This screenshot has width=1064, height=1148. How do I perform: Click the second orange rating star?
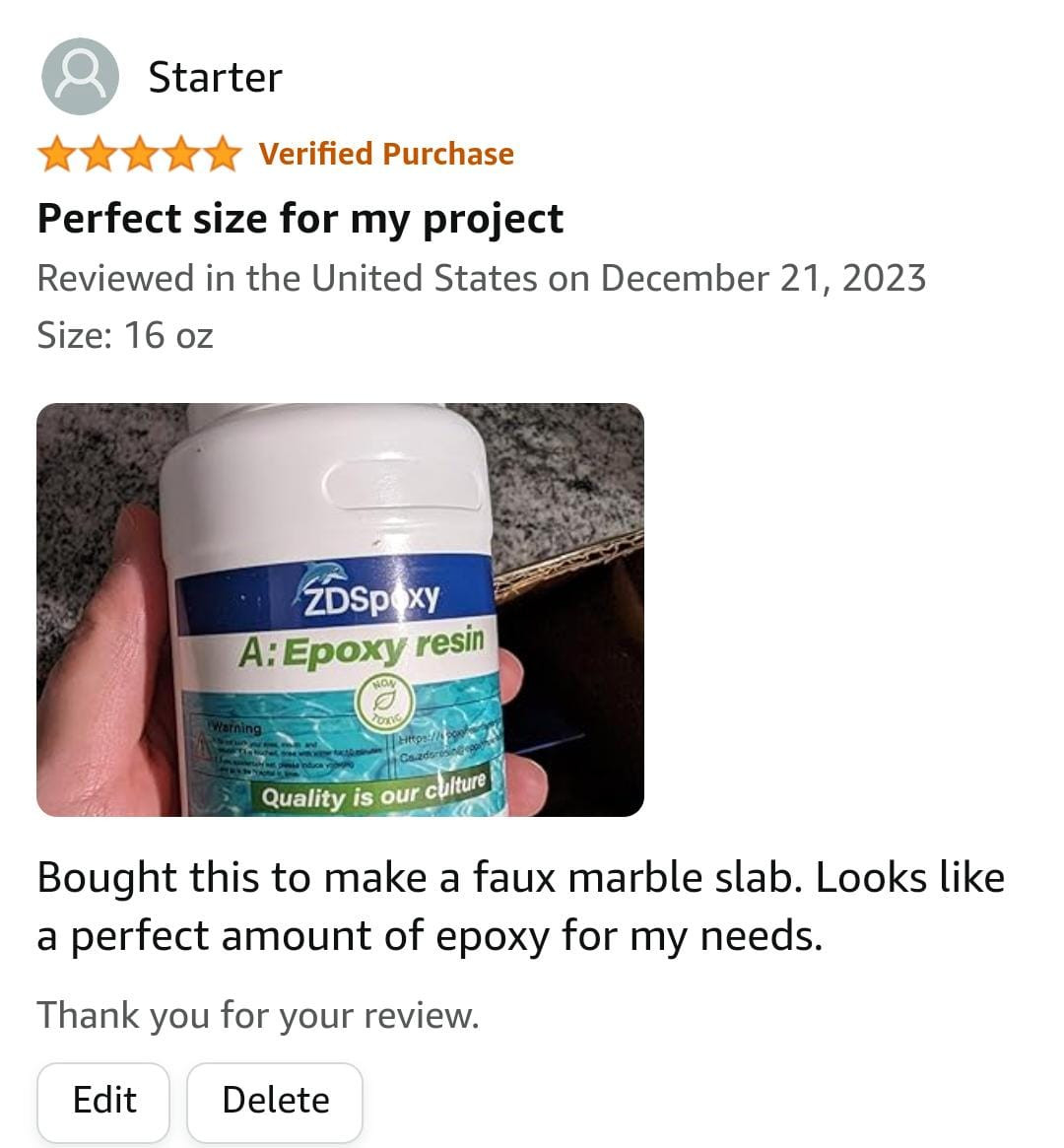pos(99,155)
